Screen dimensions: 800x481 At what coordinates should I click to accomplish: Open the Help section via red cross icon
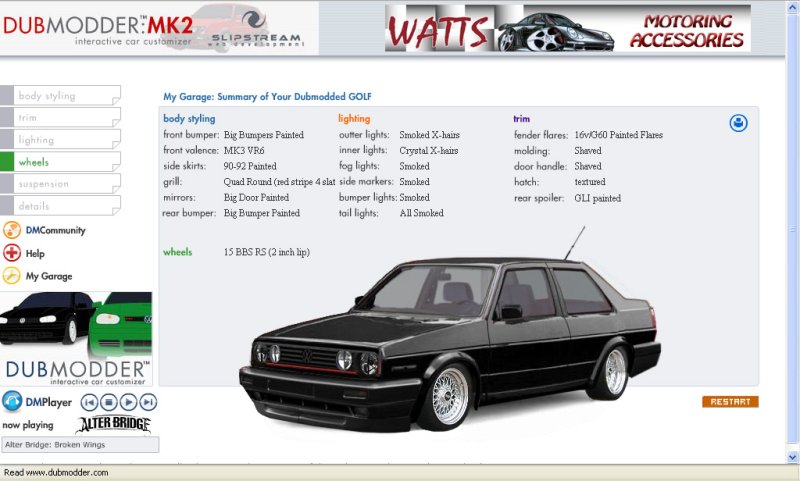point(12,253)
